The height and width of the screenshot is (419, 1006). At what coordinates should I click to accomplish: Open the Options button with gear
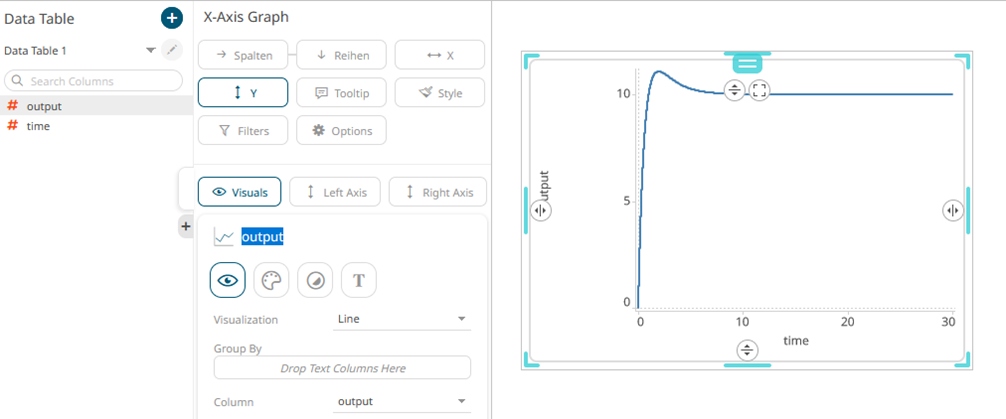(x=341, y=130)
